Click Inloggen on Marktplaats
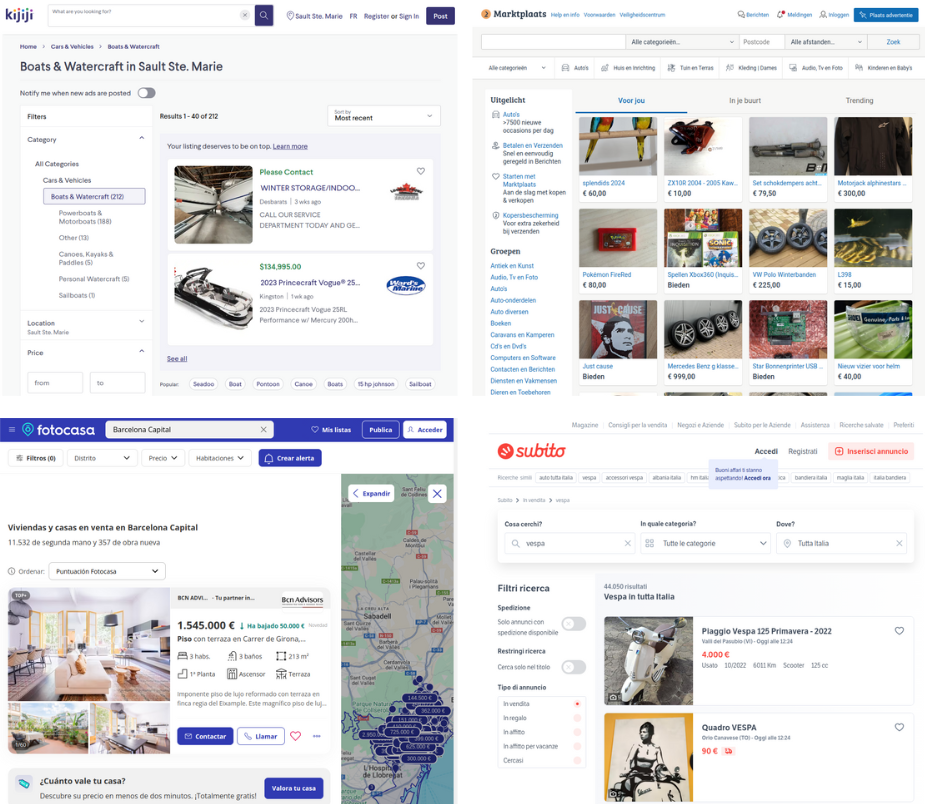Screen dimensions: 925x804 834,15
